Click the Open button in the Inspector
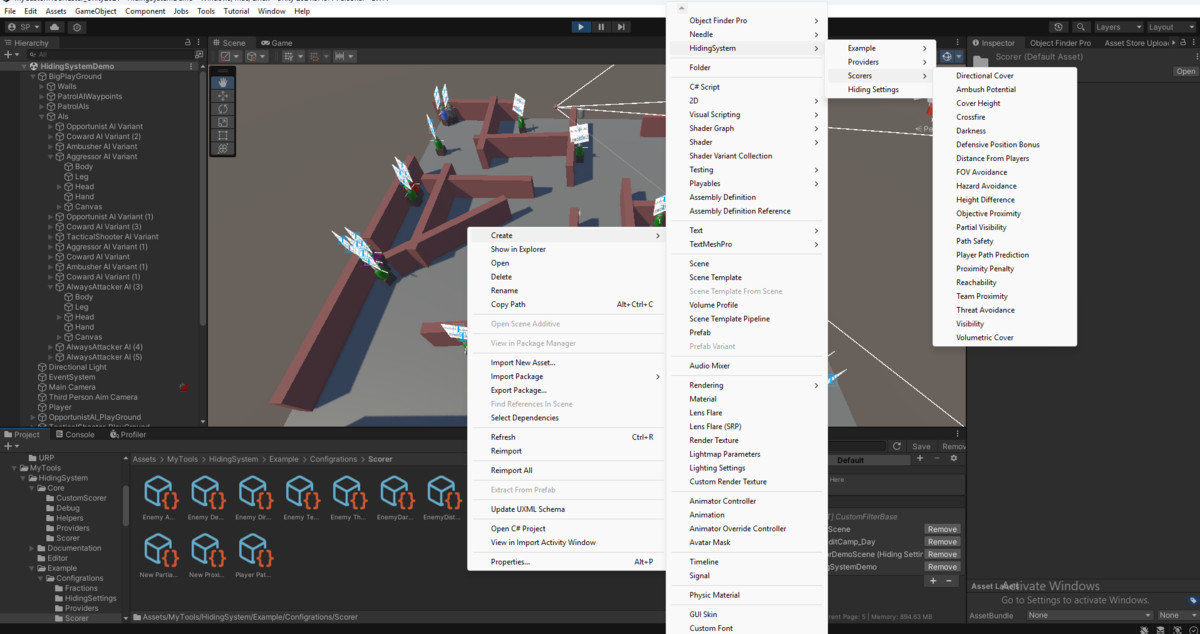The width and height of the screenshot is (1200, 634). 1186,71
